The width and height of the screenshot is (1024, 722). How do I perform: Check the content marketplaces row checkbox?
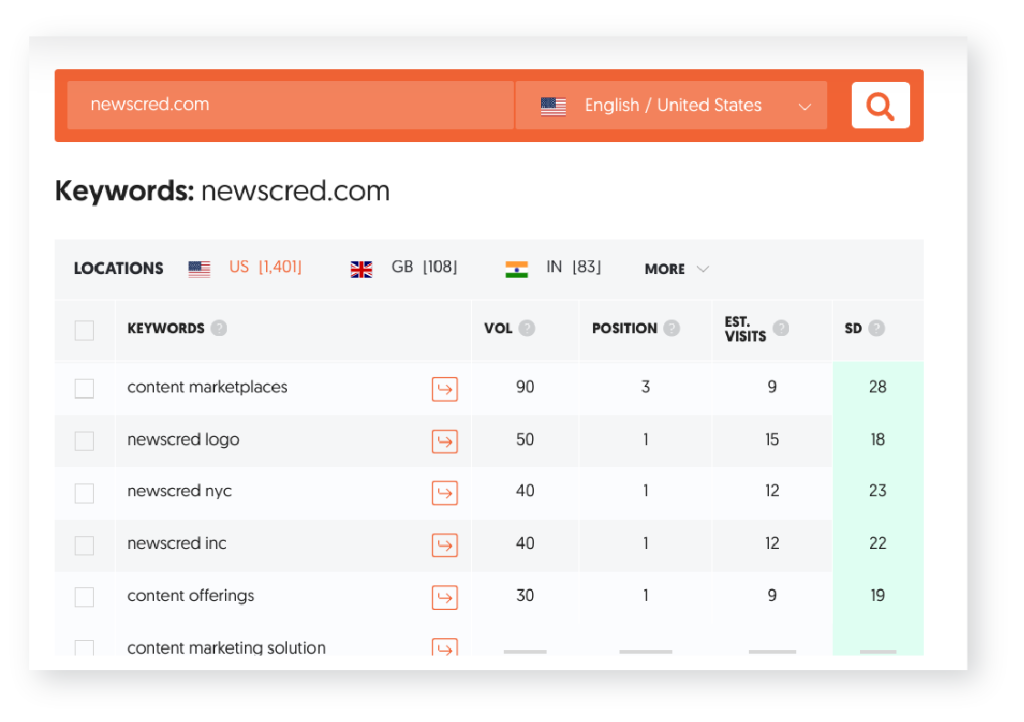(85, 389)
